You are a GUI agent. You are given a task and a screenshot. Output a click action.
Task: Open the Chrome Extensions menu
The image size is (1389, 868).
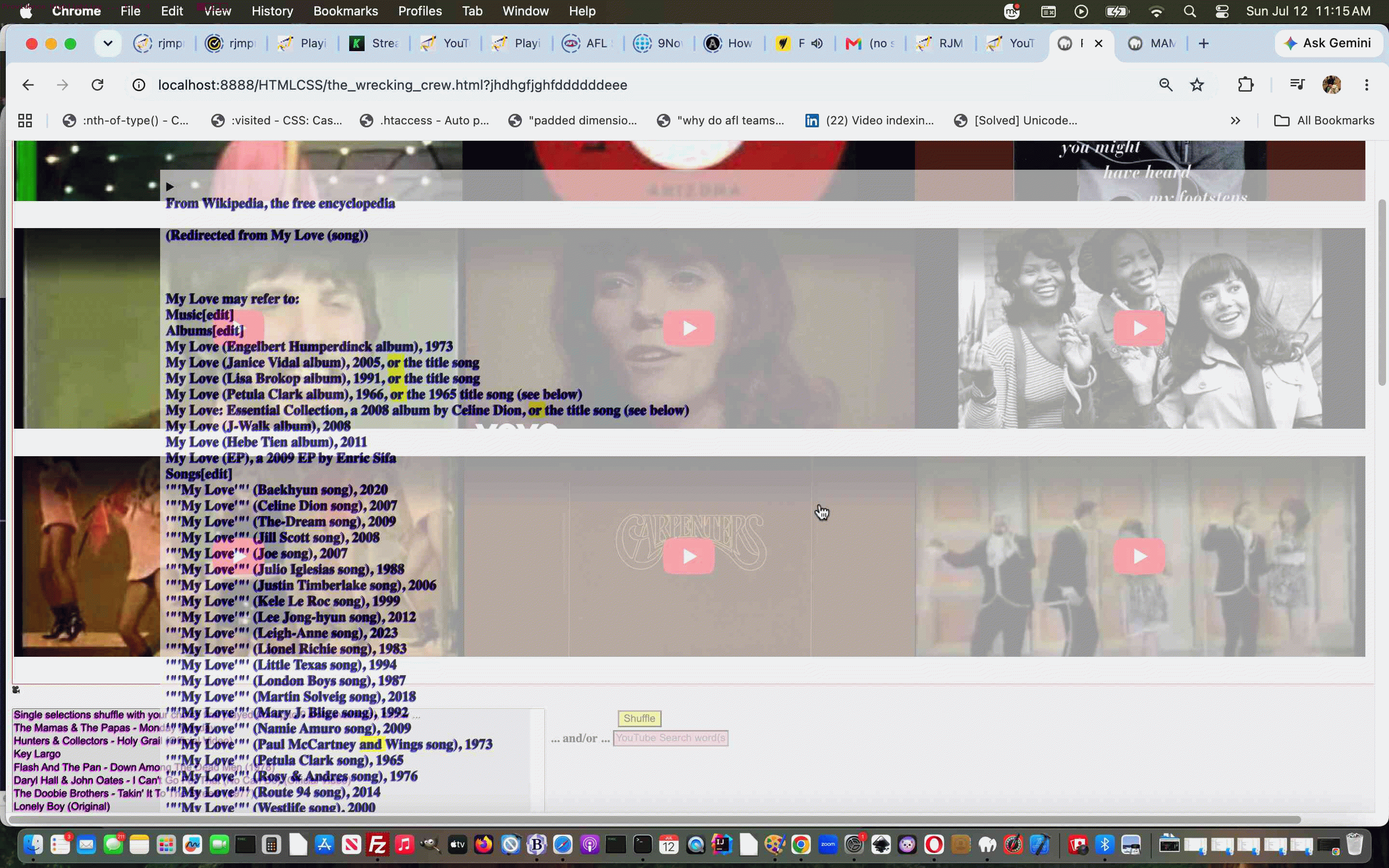1245,85
